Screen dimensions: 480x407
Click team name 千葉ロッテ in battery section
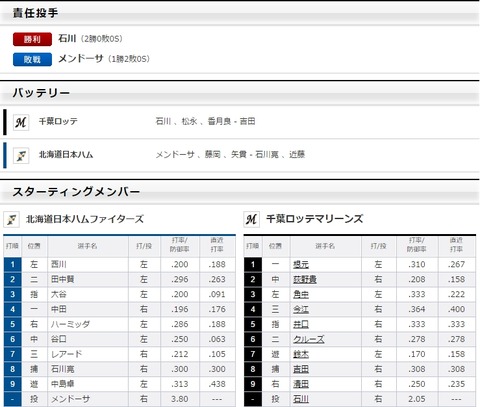[58, 121]
